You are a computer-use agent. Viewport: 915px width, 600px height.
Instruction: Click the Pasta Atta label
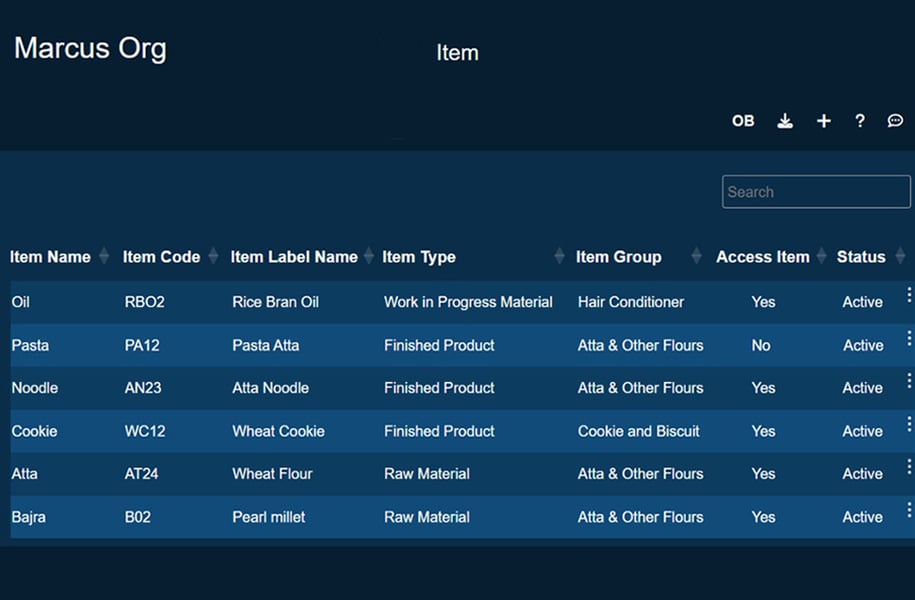click(x=266, y=345)
